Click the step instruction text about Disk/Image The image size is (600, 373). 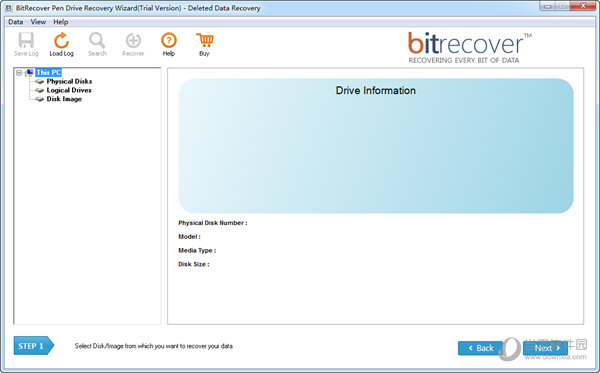(153, 346)
